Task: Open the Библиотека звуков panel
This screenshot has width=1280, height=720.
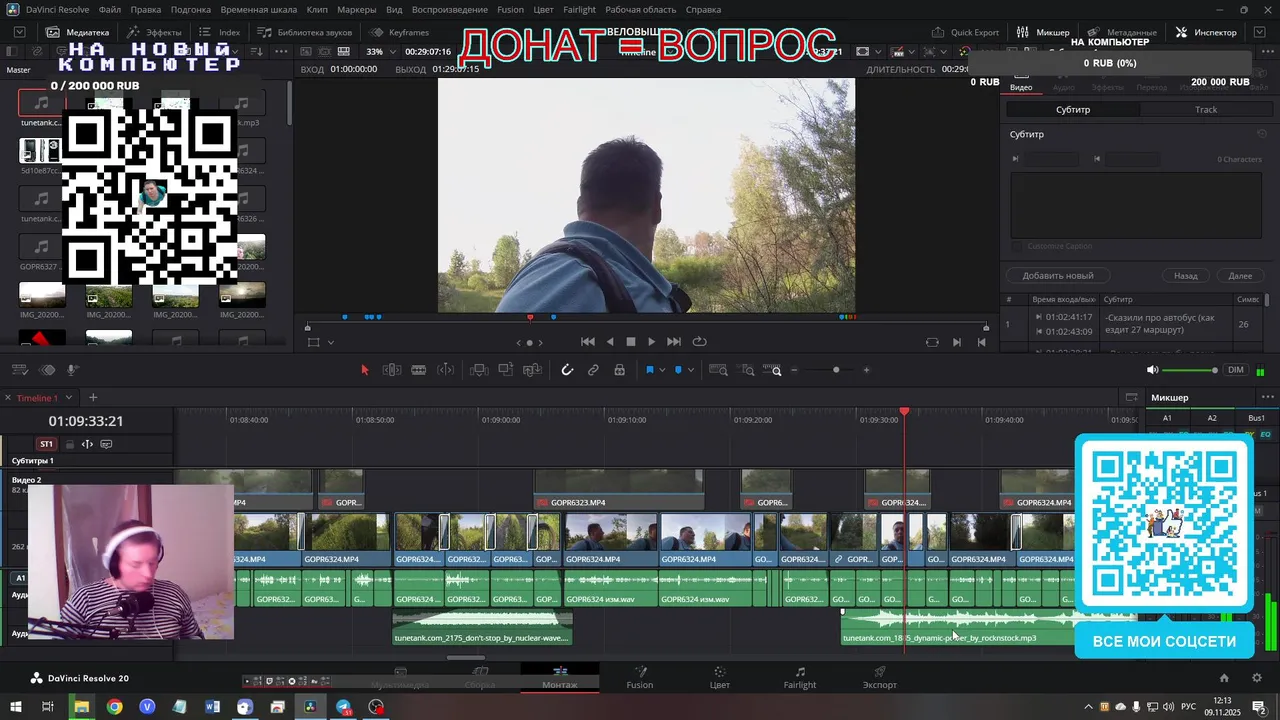Action: (304, 32)
